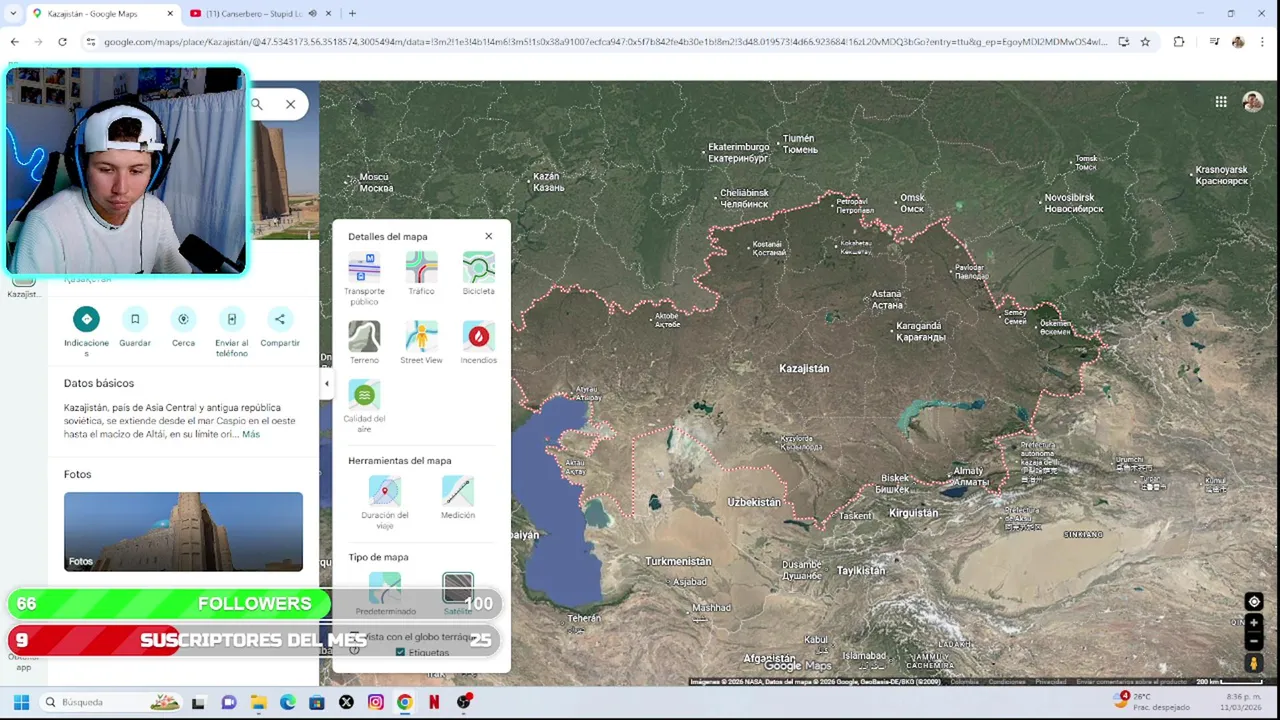Zoom in on the map
Viewport: 1280px width, 720px height.
coord(1254,623)
